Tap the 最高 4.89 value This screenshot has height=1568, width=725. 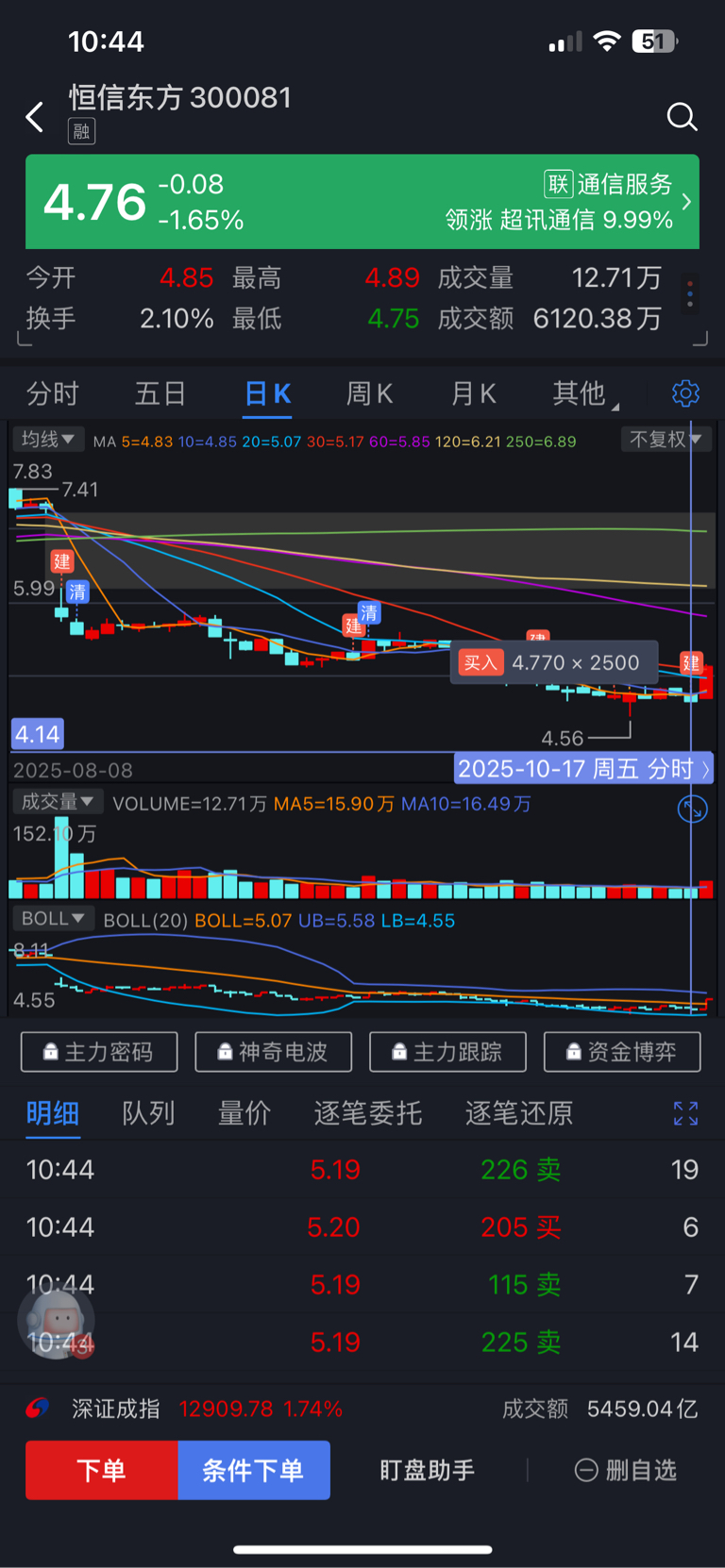[392, 278]
